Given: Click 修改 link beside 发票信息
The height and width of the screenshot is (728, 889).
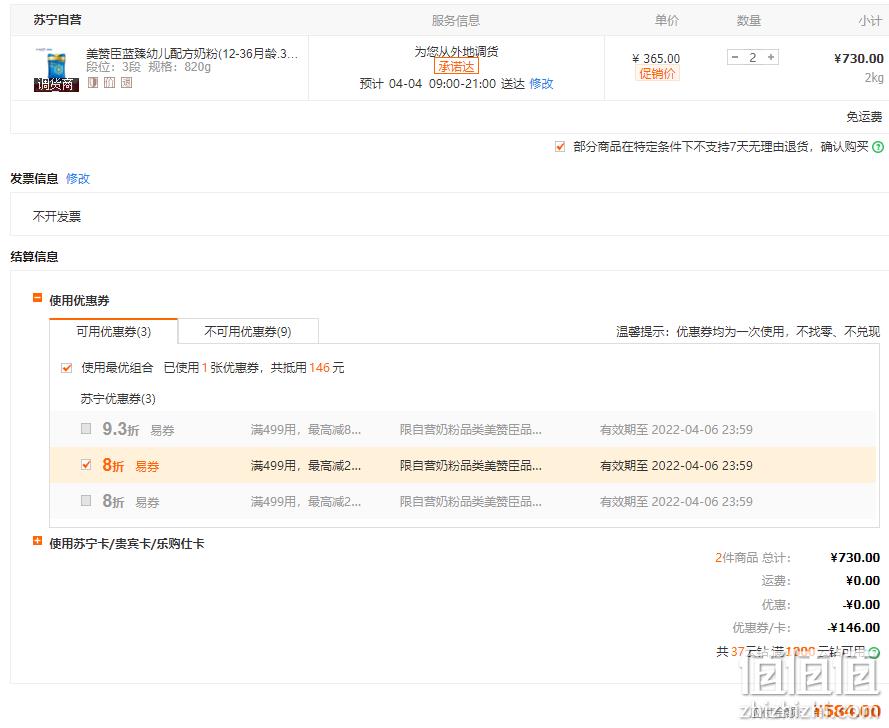Looking at the screenshot, I should tap(78, 179).
